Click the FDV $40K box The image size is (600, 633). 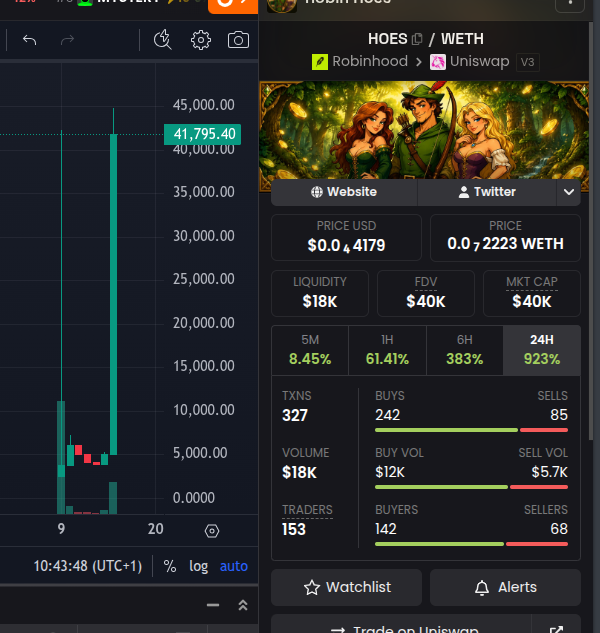(x=426, y=293)
